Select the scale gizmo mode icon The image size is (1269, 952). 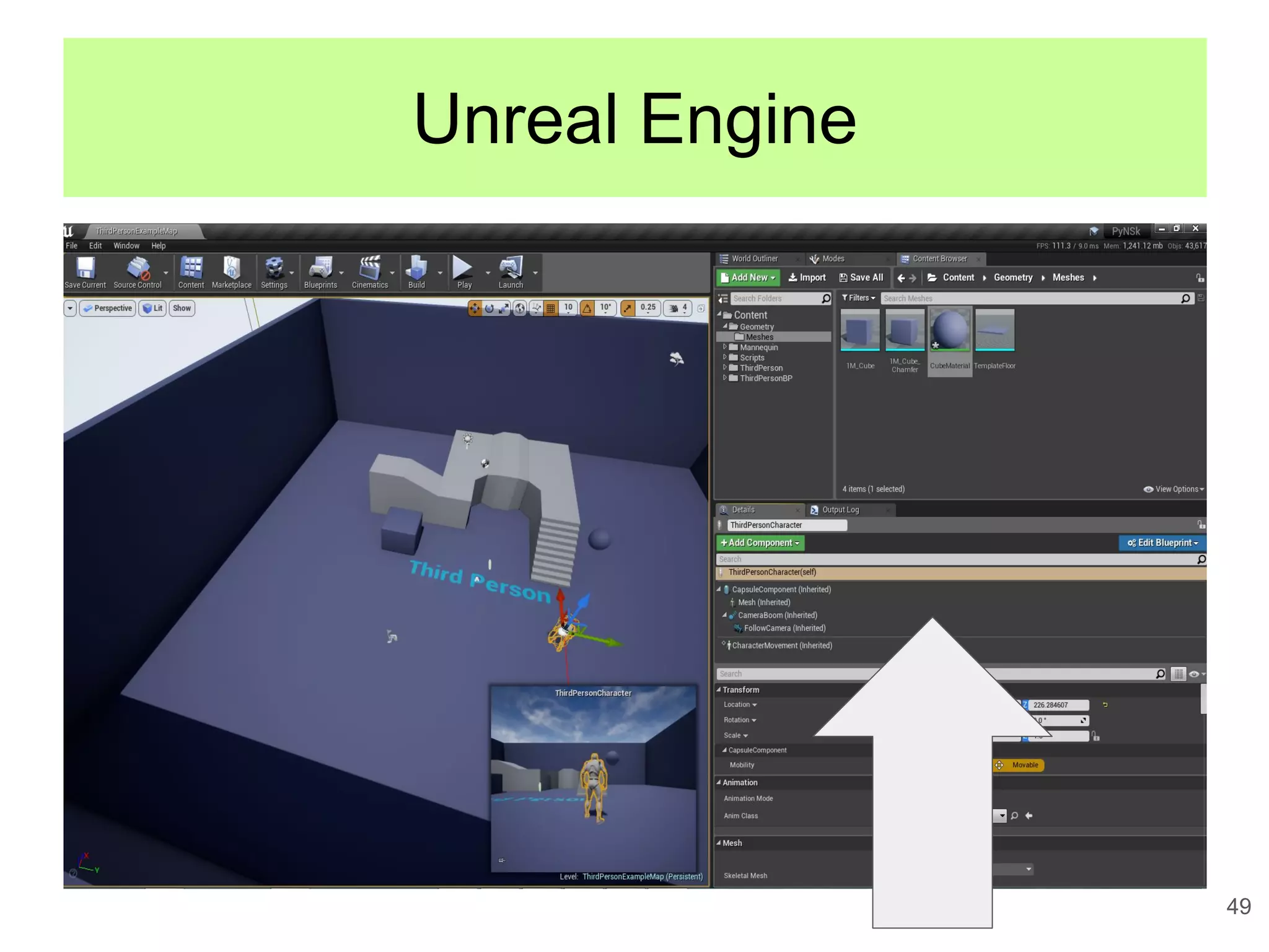click(504, 308)
